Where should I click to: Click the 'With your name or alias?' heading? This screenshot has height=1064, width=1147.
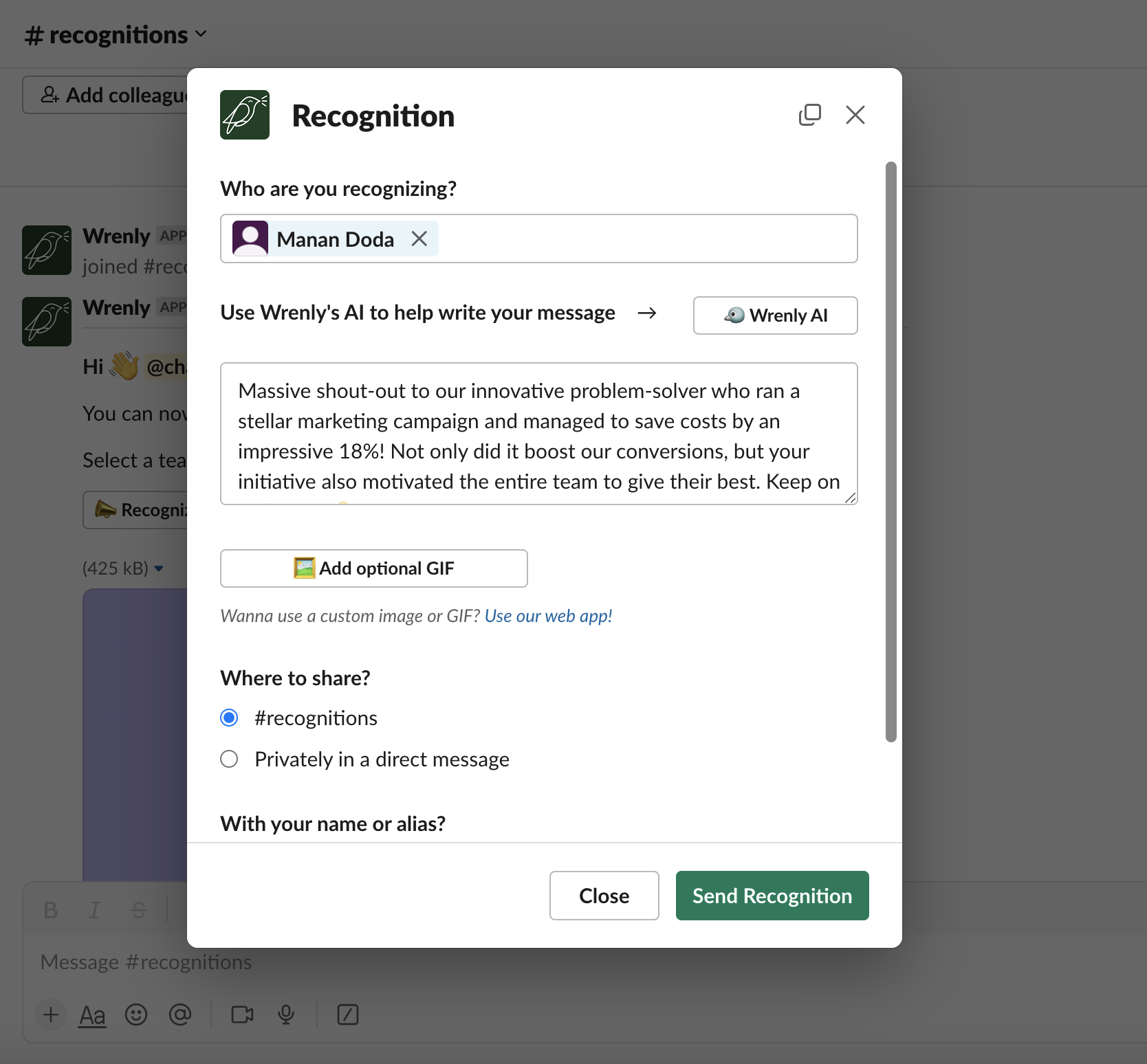pos(333,824)
